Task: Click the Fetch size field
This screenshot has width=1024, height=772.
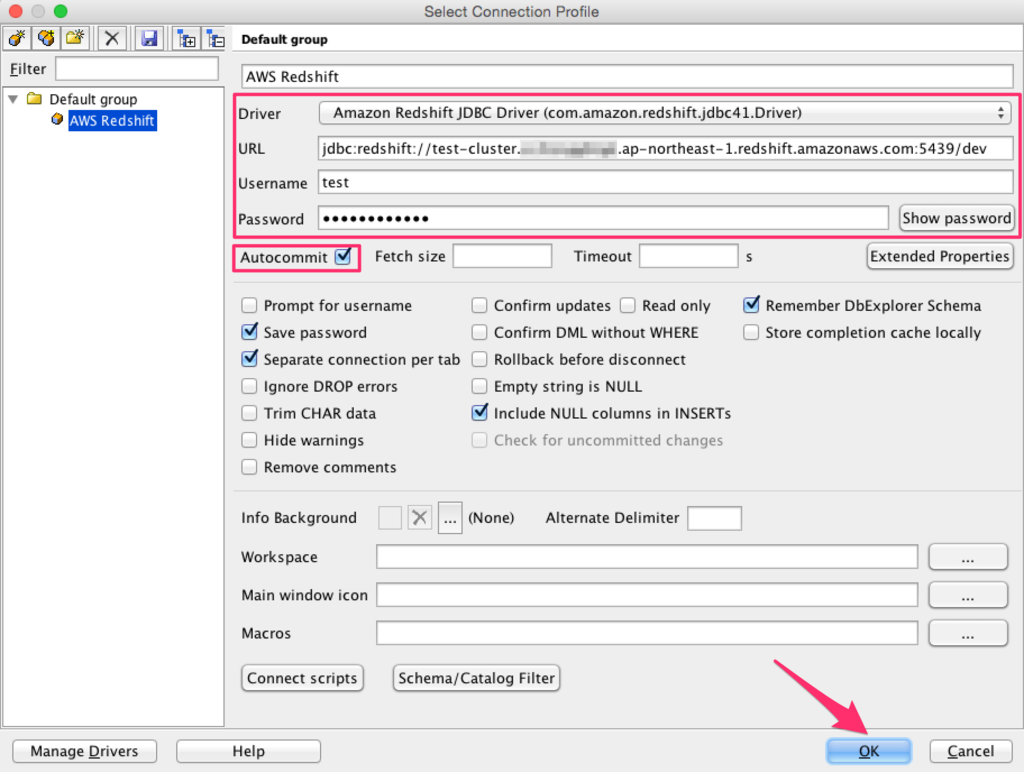Action: 502,256
